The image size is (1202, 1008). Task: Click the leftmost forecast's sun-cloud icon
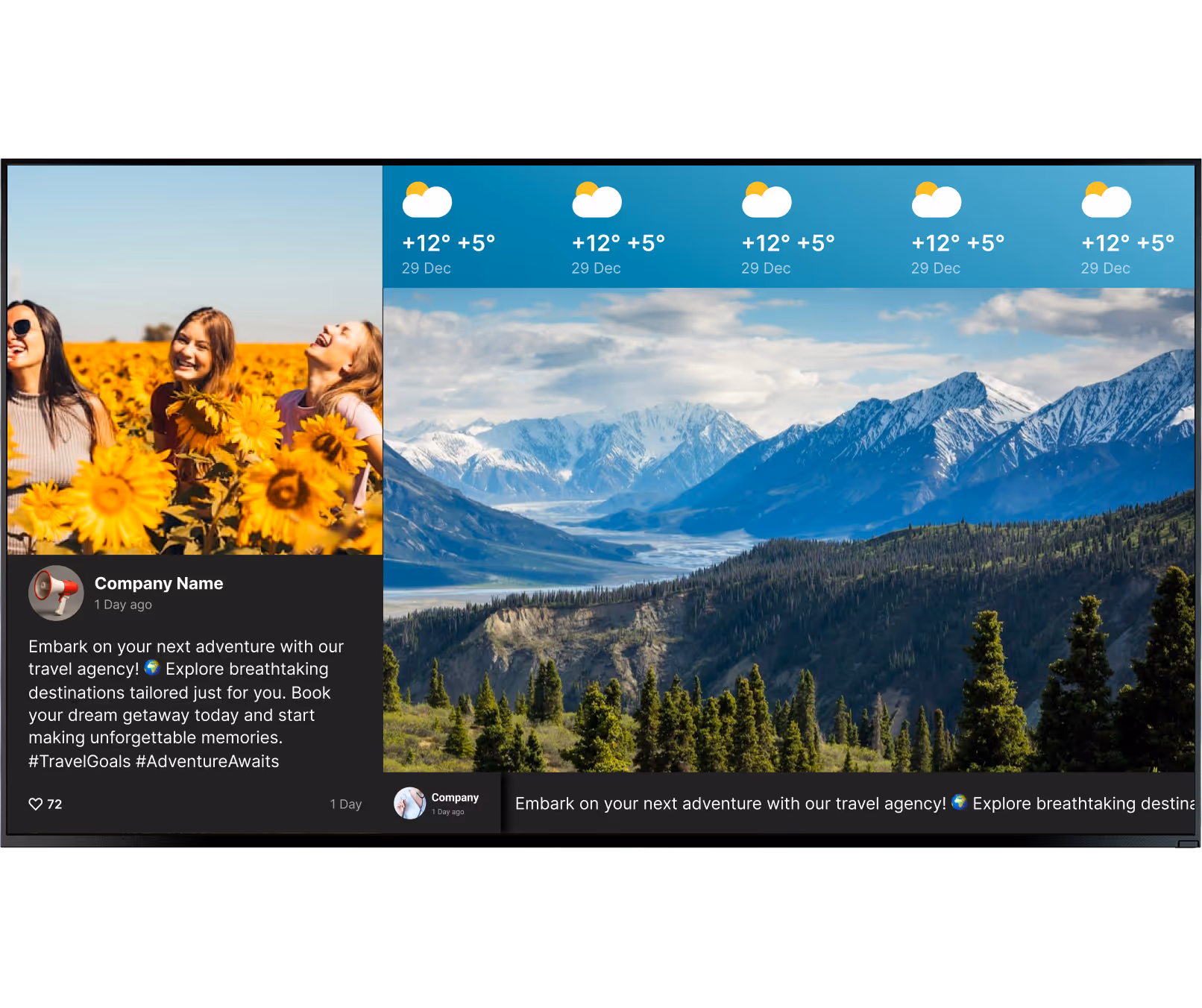point(427,199)
